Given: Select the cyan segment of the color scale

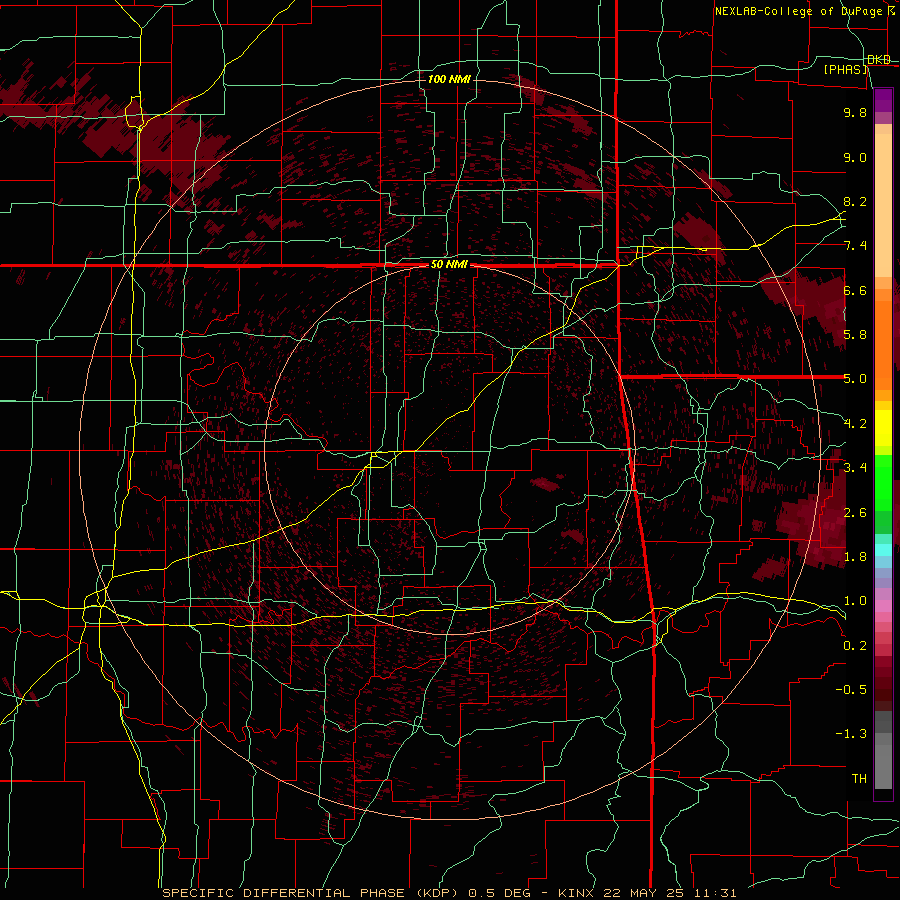Looking at the screenshot, I should point(883,550).
